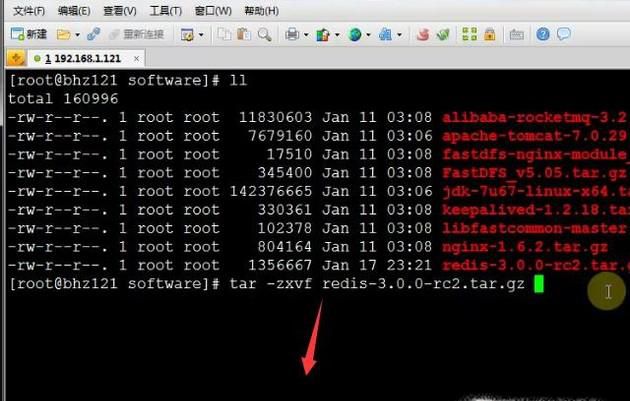Image resolution: width=630 pixels, height=401 pixels.
Task: Expand the session properties dropdown arrow
Action: 201,35
